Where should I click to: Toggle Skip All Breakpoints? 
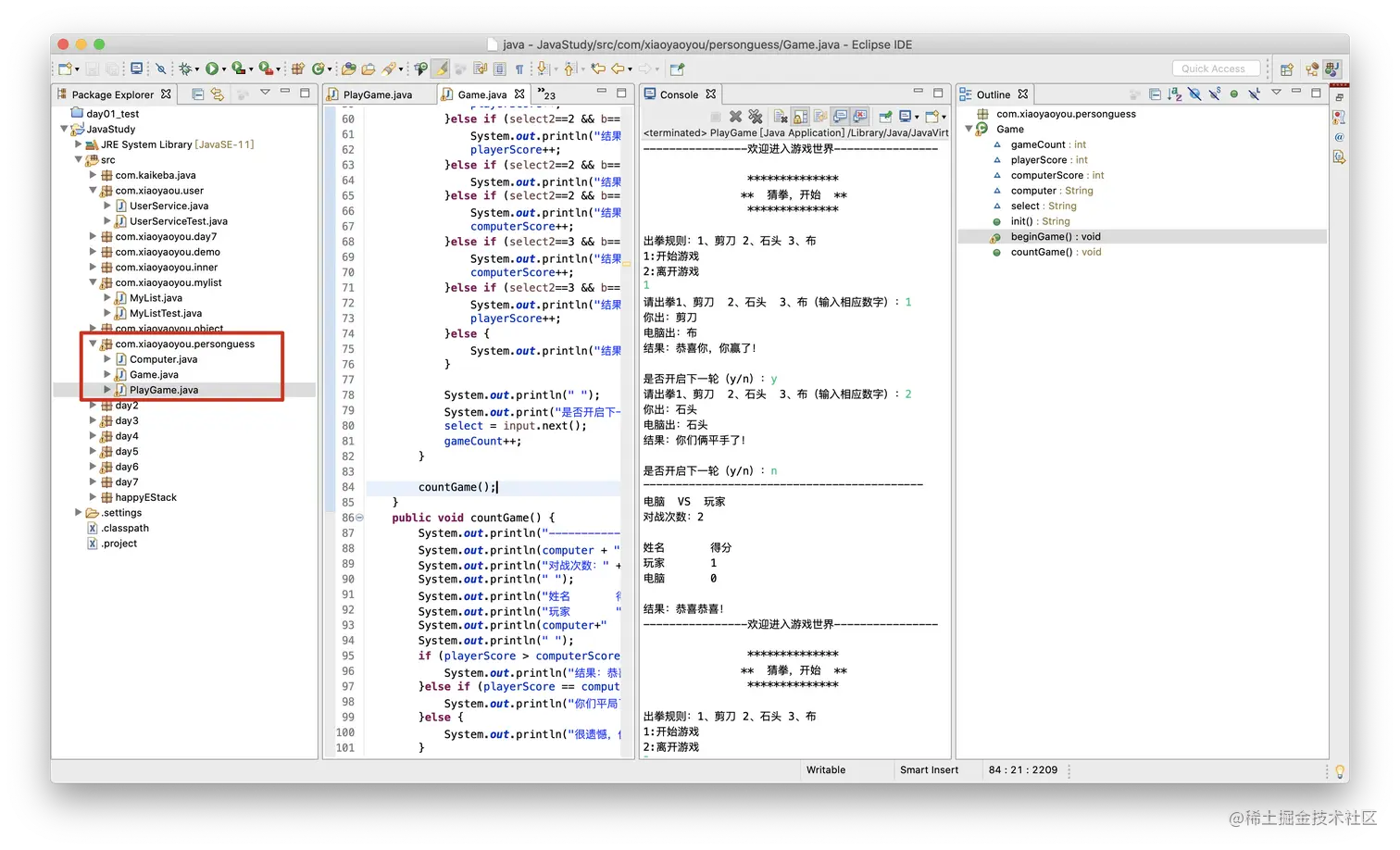tap(160, 69)
